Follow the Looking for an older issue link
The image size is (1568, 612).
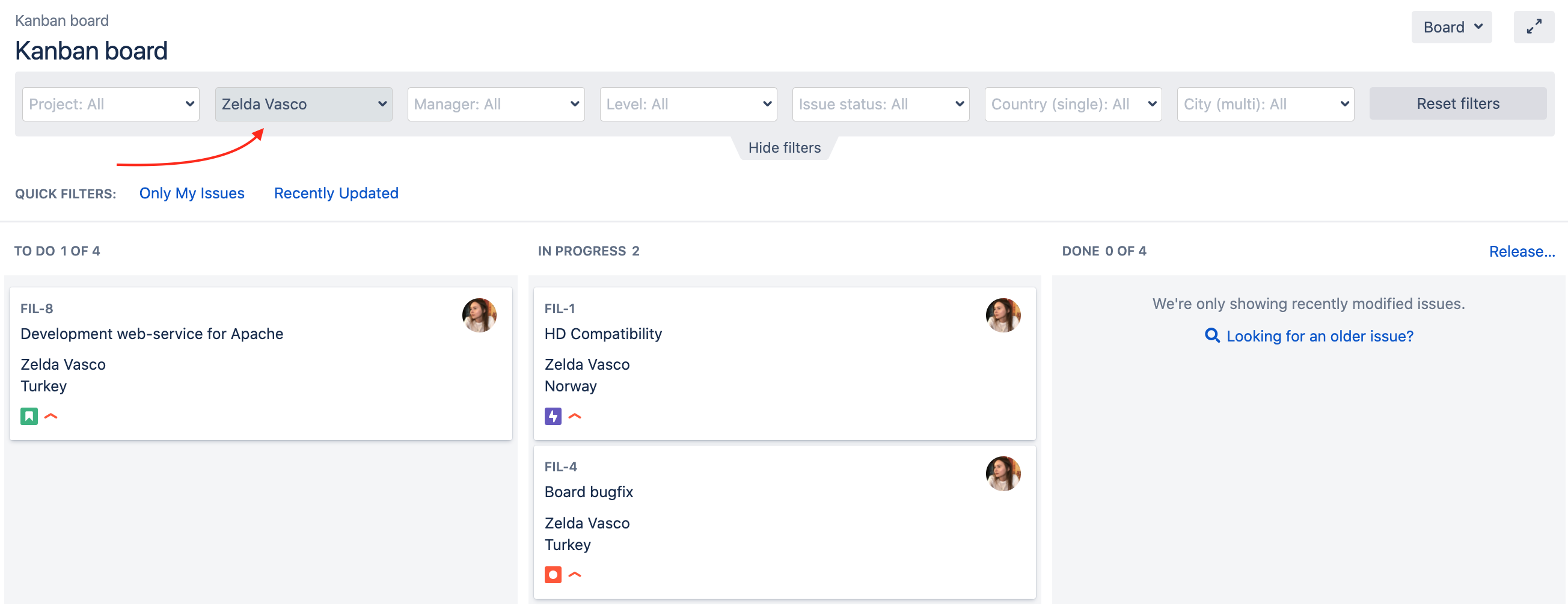point(1319,336)
